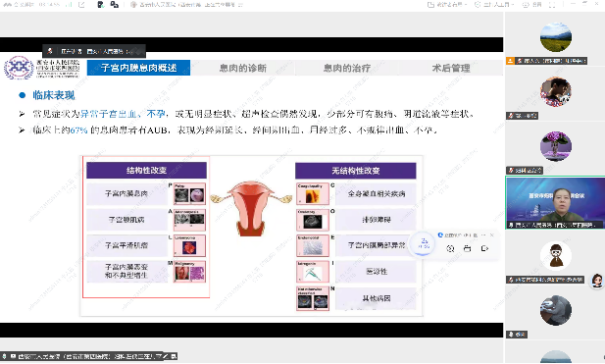Select the 术后管理 slide tab
This screenshot has height=364, width=605.
[x=451, y=68]
